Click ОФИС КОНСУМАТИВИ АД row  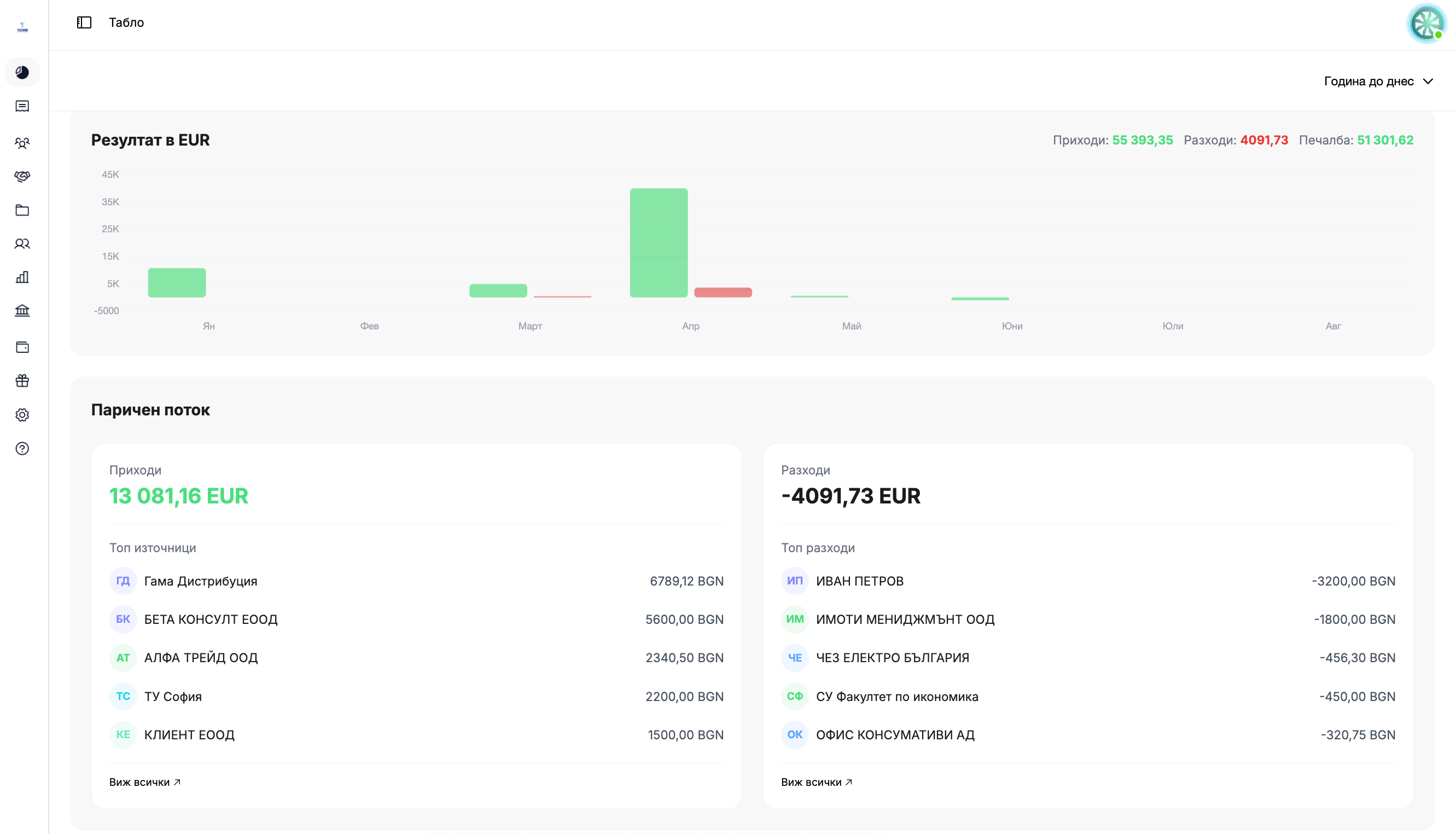tap(1088, 735)
